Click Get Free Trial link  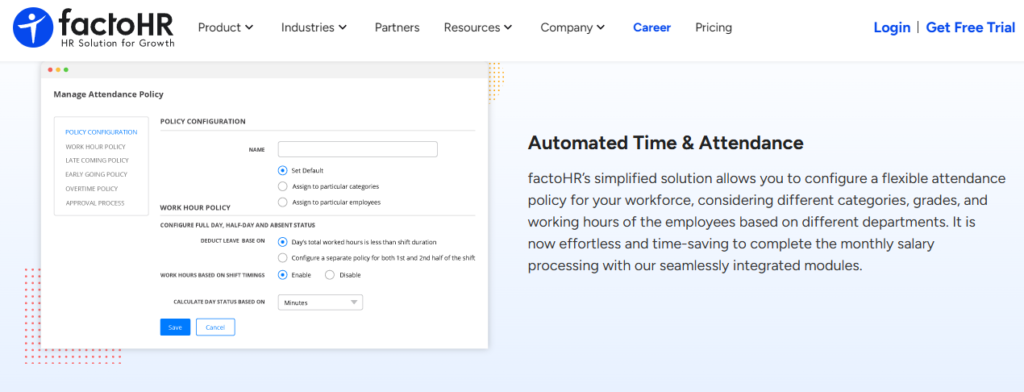(x=970, y=27)
